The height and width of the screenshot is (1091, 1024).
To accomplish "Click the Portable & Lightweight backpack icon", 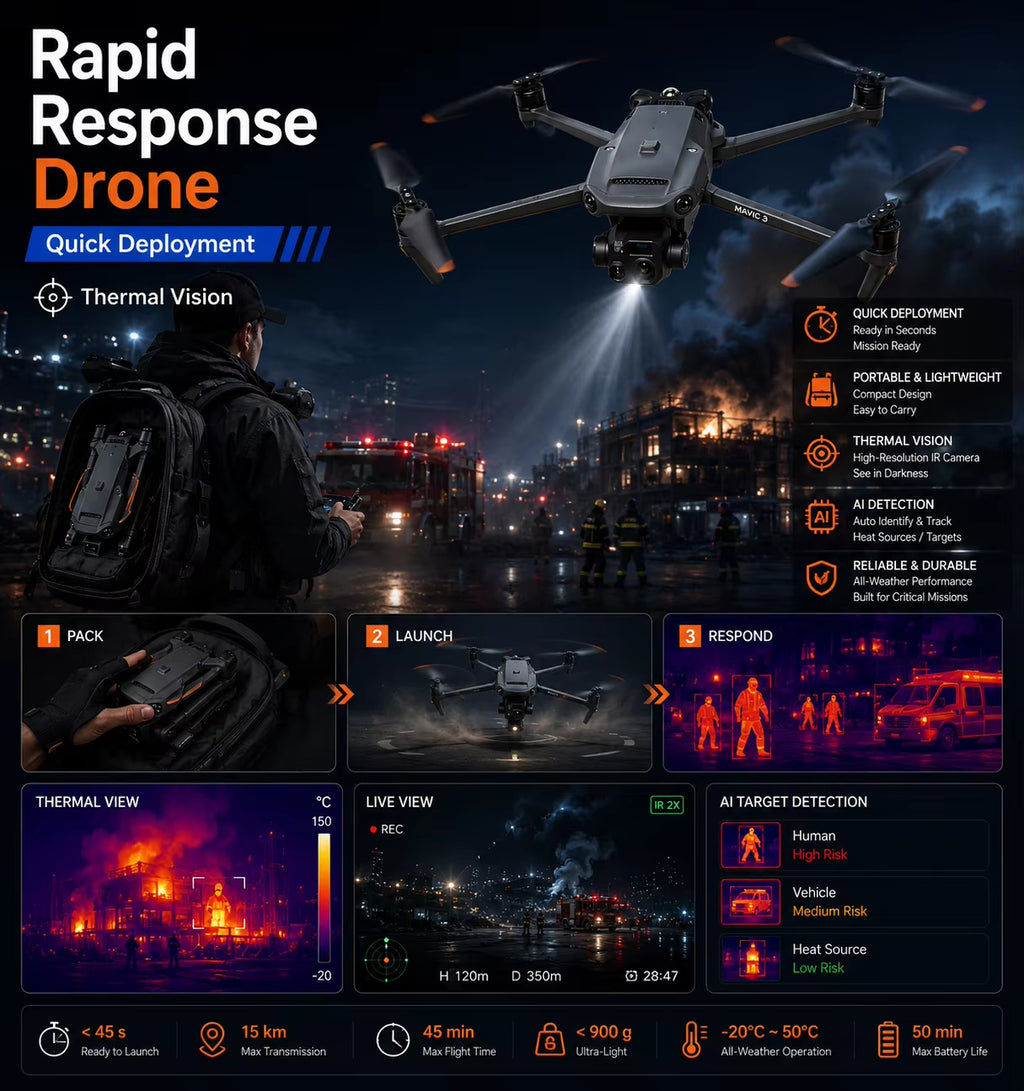I will (x=821, y=390).
